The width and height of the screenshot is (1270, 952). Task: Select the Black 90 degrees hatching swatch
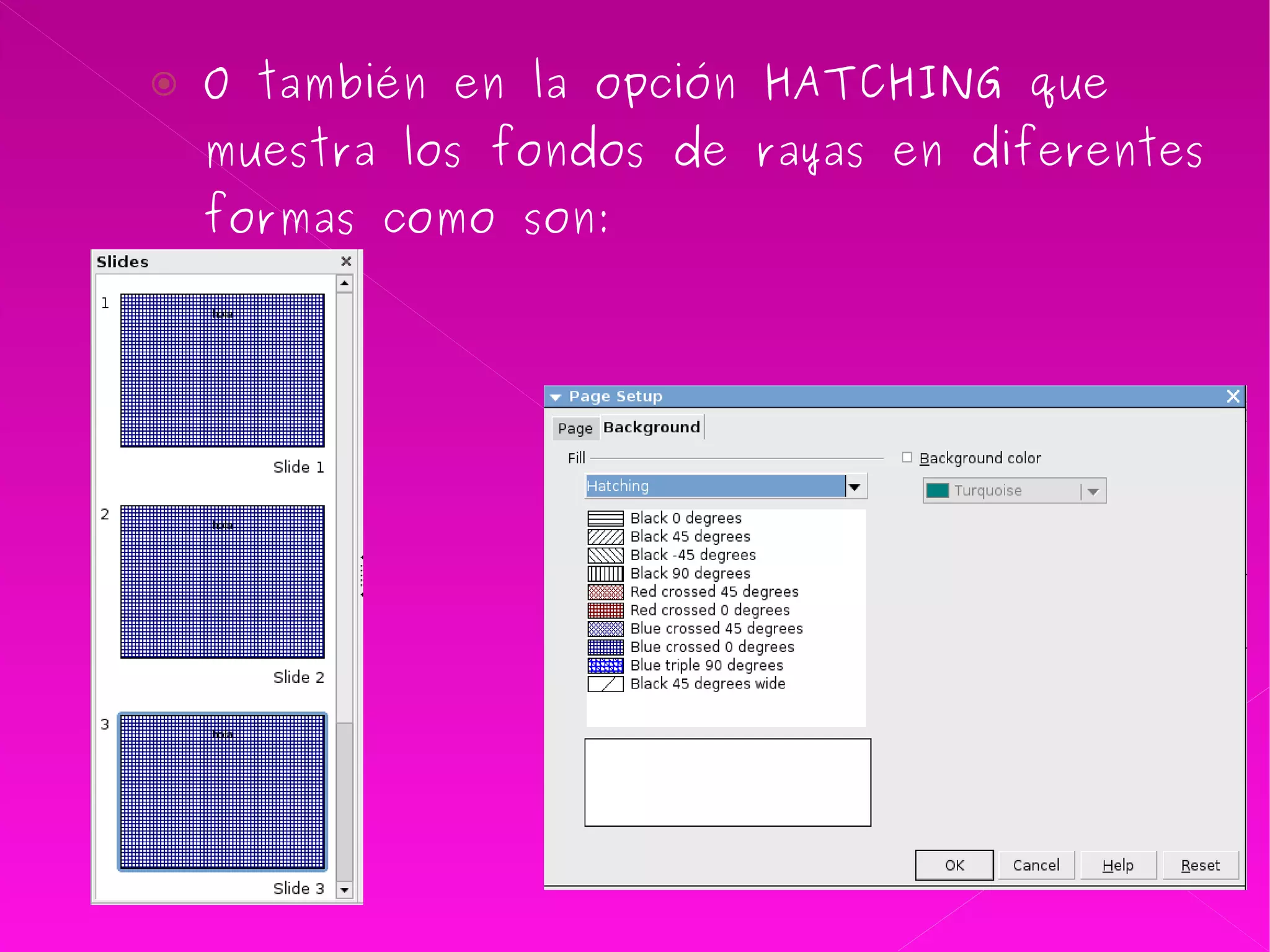(605, 574)
